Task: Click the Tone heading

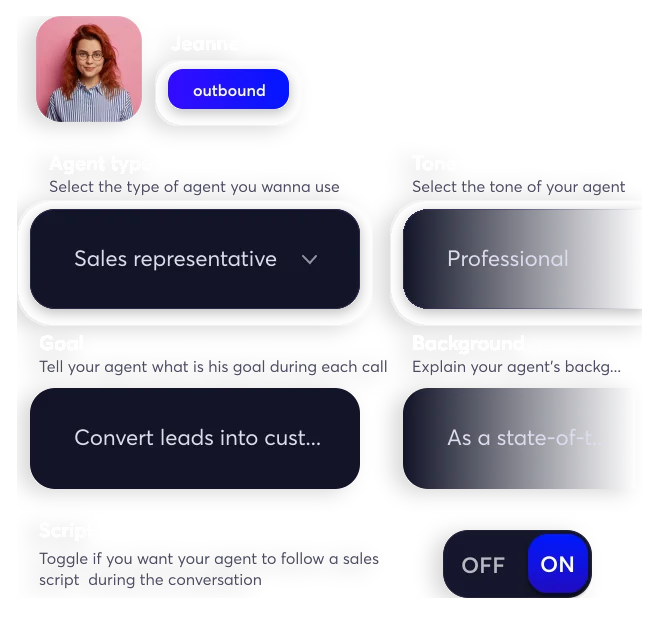Action: tap(434, 163)
